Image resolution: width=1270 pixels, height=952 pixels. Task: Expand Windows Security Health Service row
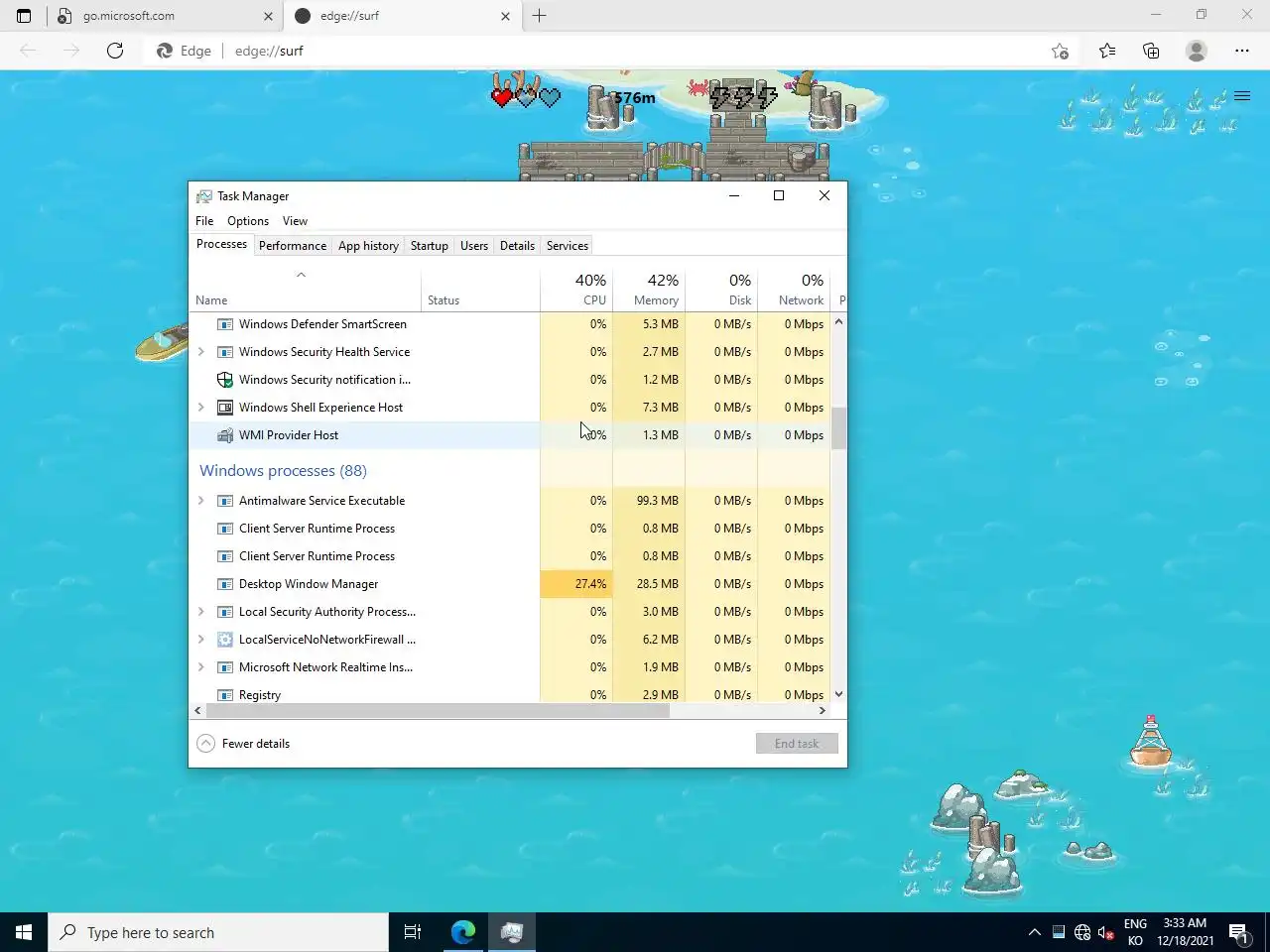point(201,352)
